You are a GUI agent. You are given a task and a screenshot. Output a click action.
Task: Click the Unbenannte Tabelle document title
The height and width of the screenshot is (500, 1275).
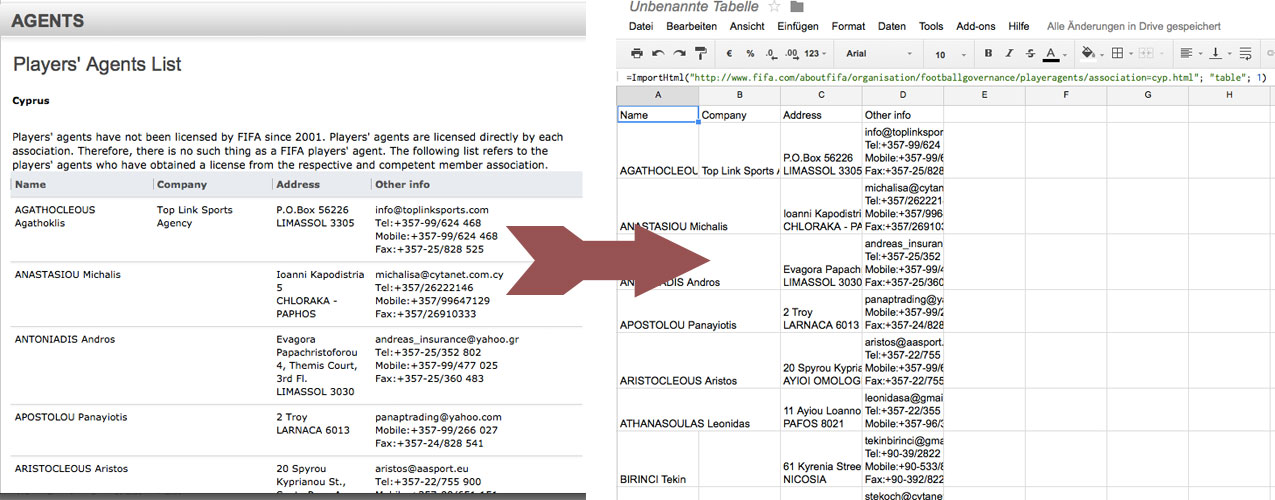(x=694, y=7)
